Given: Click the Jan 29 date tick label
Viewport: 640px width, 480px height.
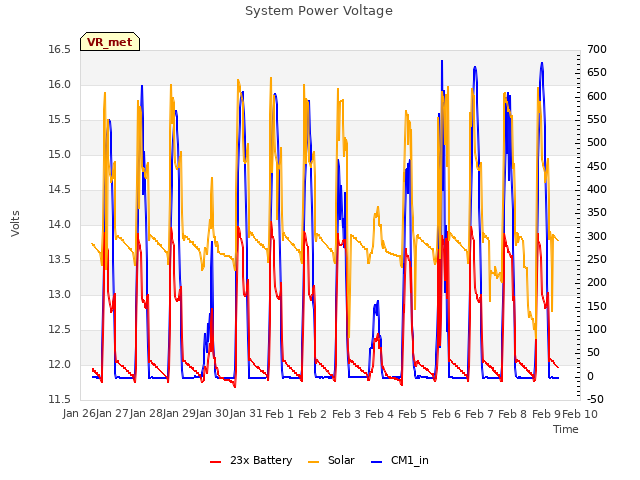Looking at the screenshot, I should click(179, 414).
